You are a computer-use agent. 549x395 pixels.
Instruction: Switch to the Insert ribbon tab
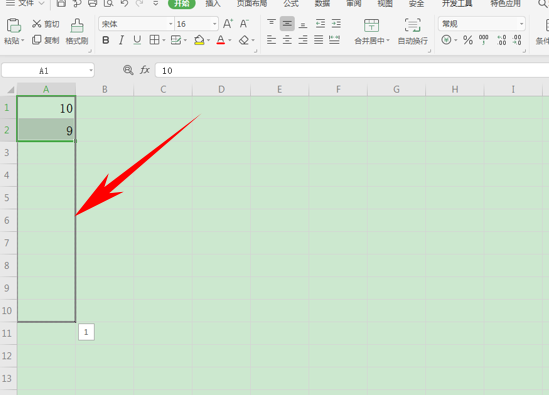(213, 4)
